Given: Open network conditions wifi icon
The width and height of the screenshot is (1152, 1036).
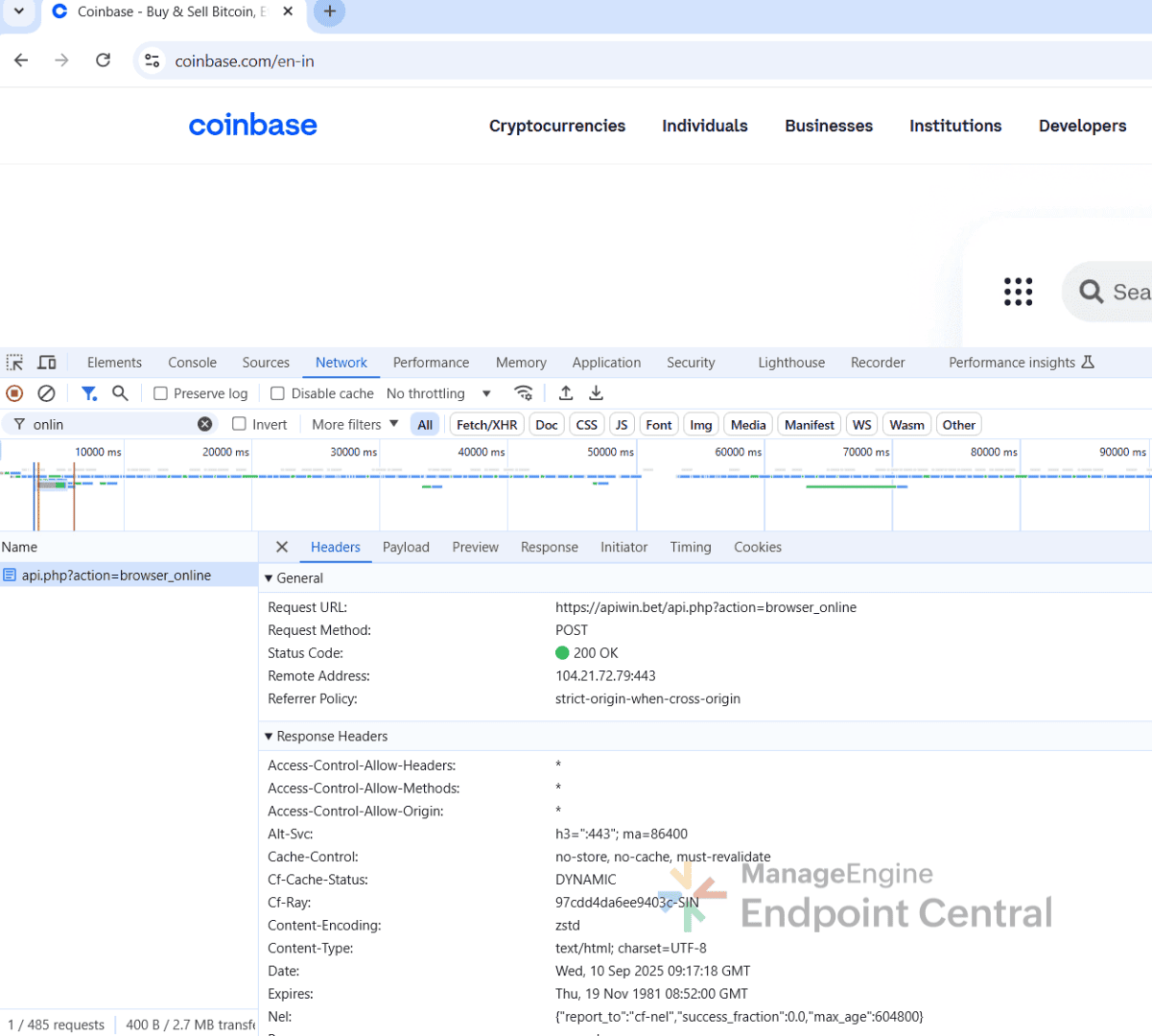Looking at the screenshot, I should 523,393.
